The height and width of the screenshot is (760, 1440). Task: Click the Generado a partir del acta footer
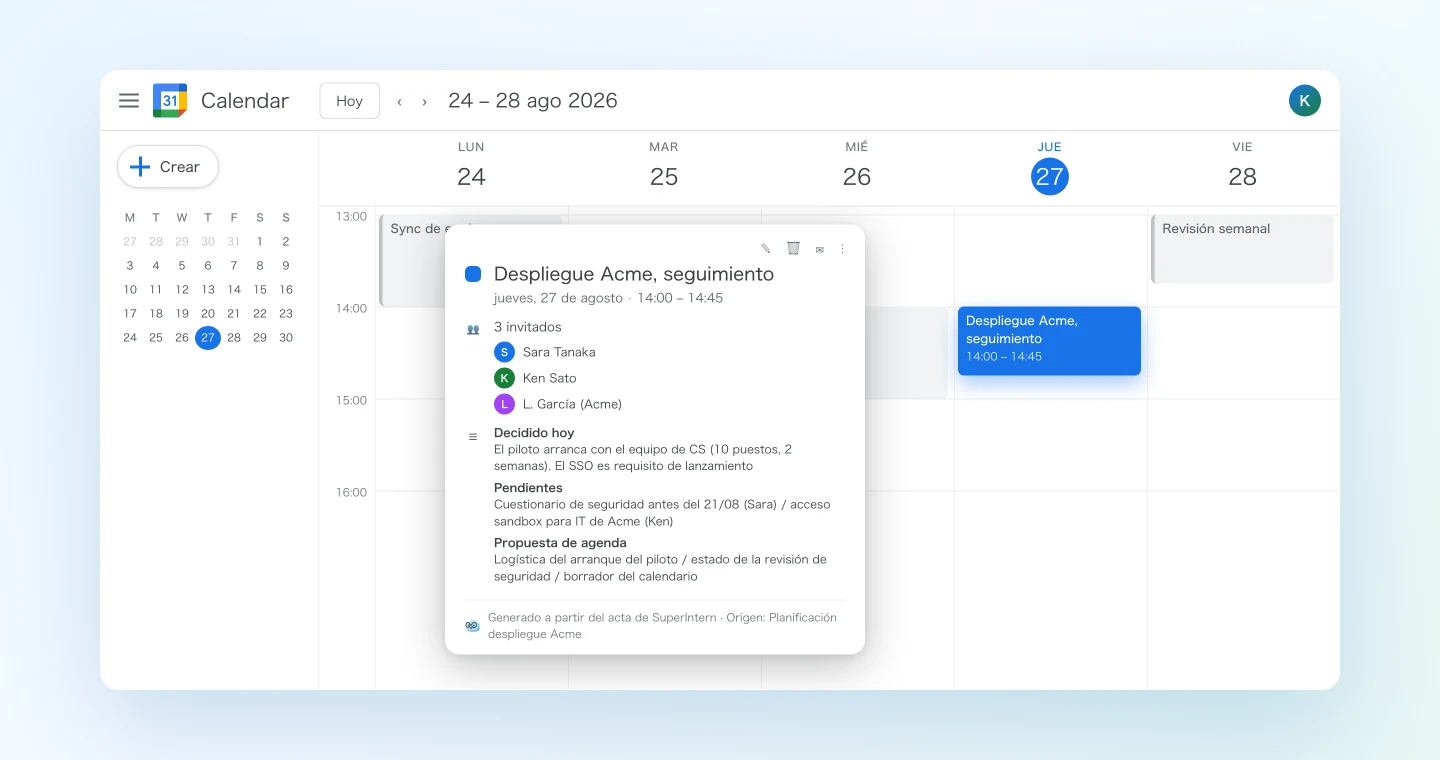tap(662, 626)
